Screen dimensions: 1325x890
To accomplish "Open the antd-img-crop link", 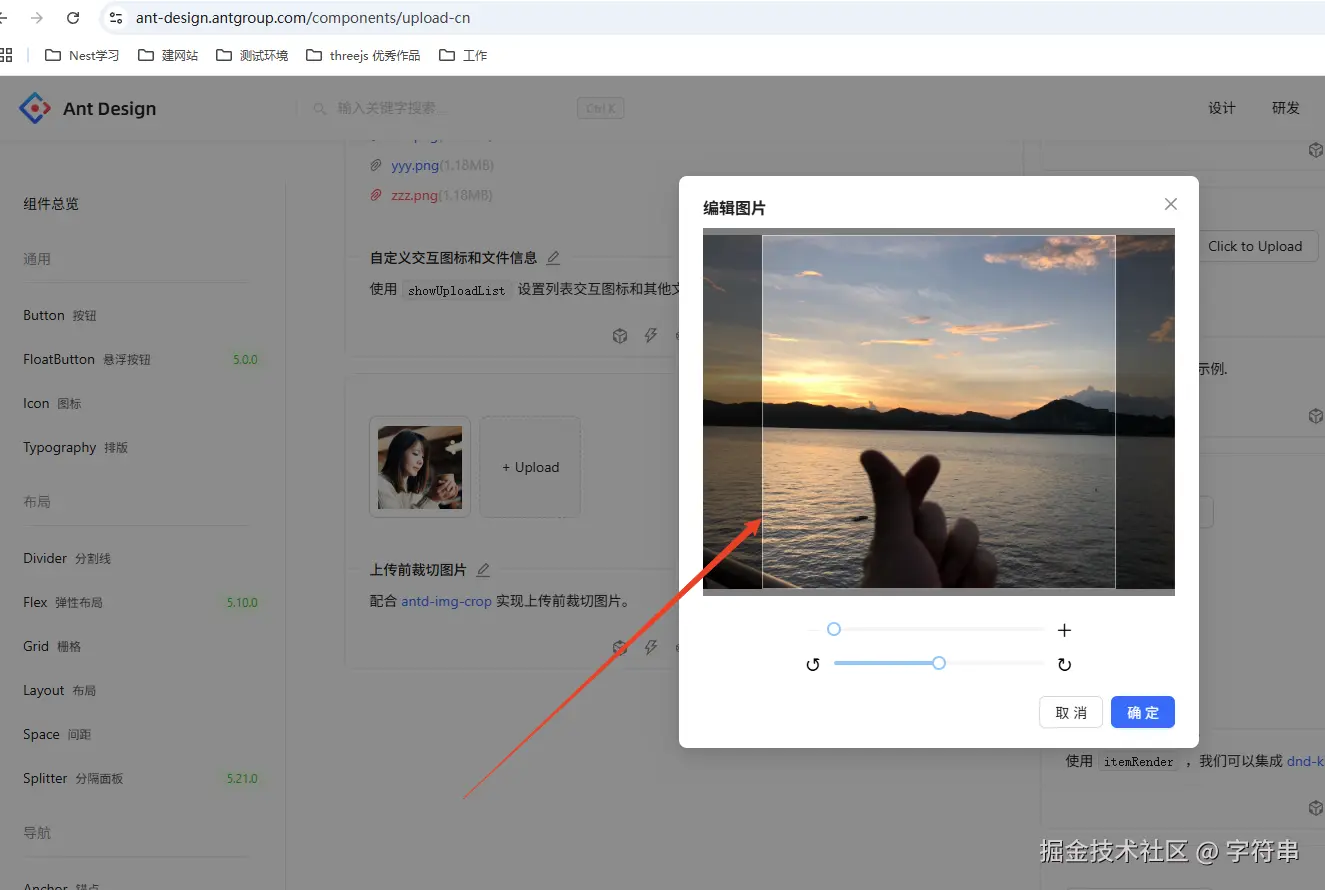I will coord(447,603).
